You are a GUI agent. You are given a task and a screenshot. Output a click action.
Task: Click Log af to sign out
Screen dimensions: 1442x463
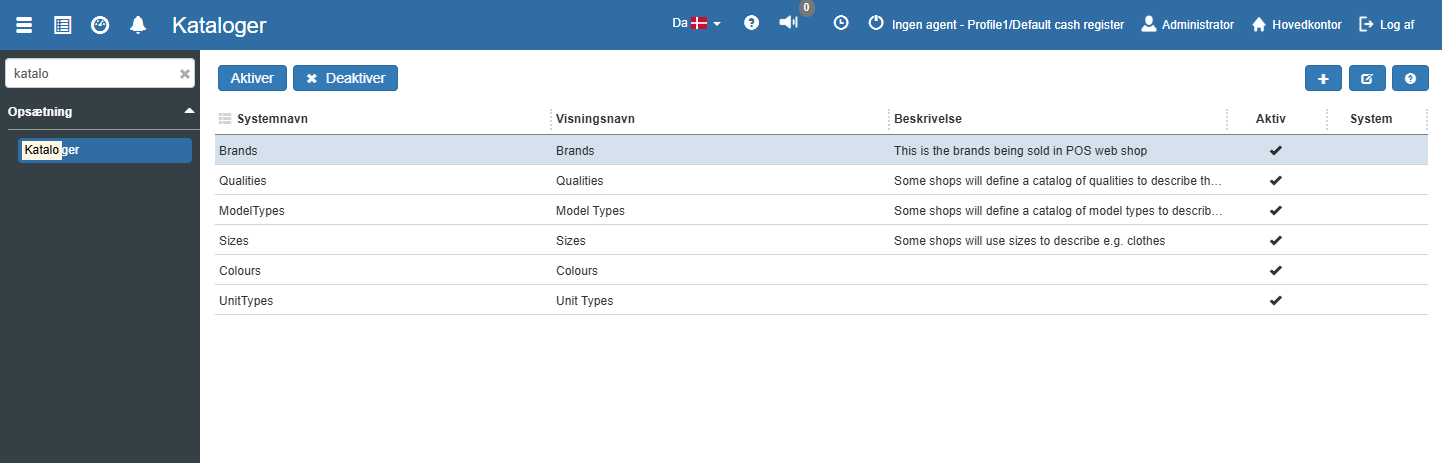pos(1386,24)
